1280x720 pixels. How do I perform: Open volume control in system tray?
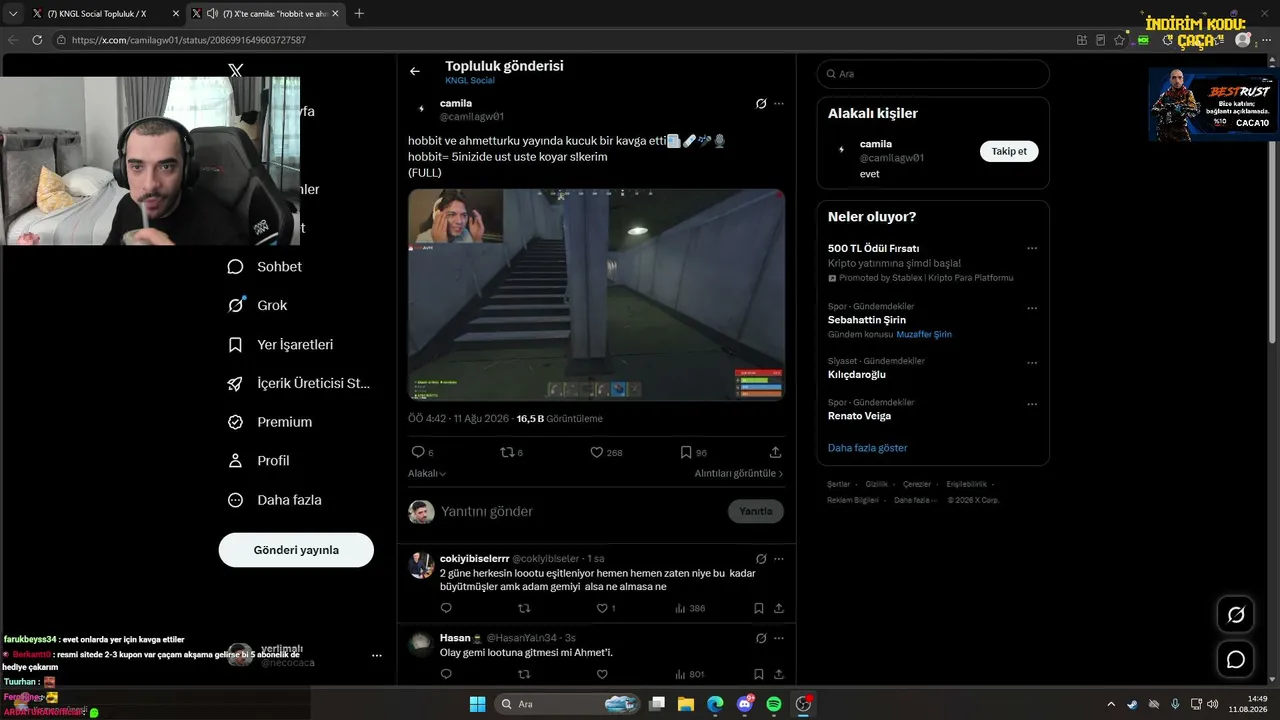[x=1212, y=704]
